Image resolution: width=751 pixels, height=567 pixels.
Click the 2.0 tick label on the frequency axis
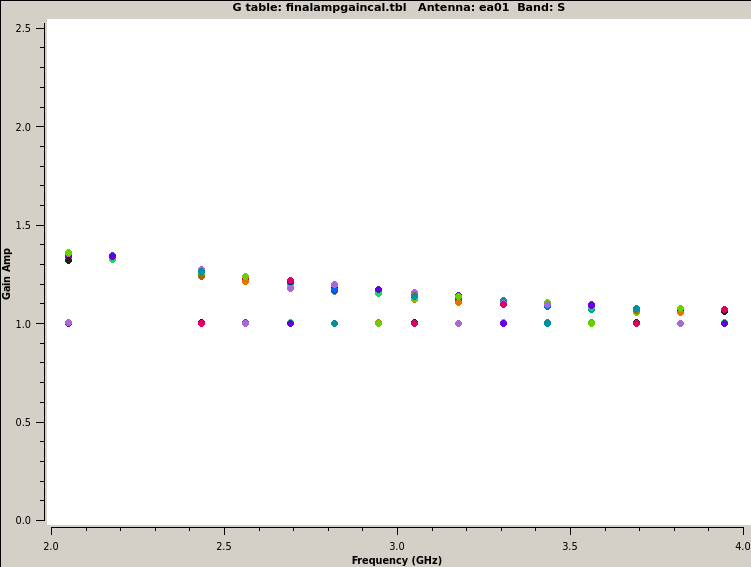click(x=51, y=546)
